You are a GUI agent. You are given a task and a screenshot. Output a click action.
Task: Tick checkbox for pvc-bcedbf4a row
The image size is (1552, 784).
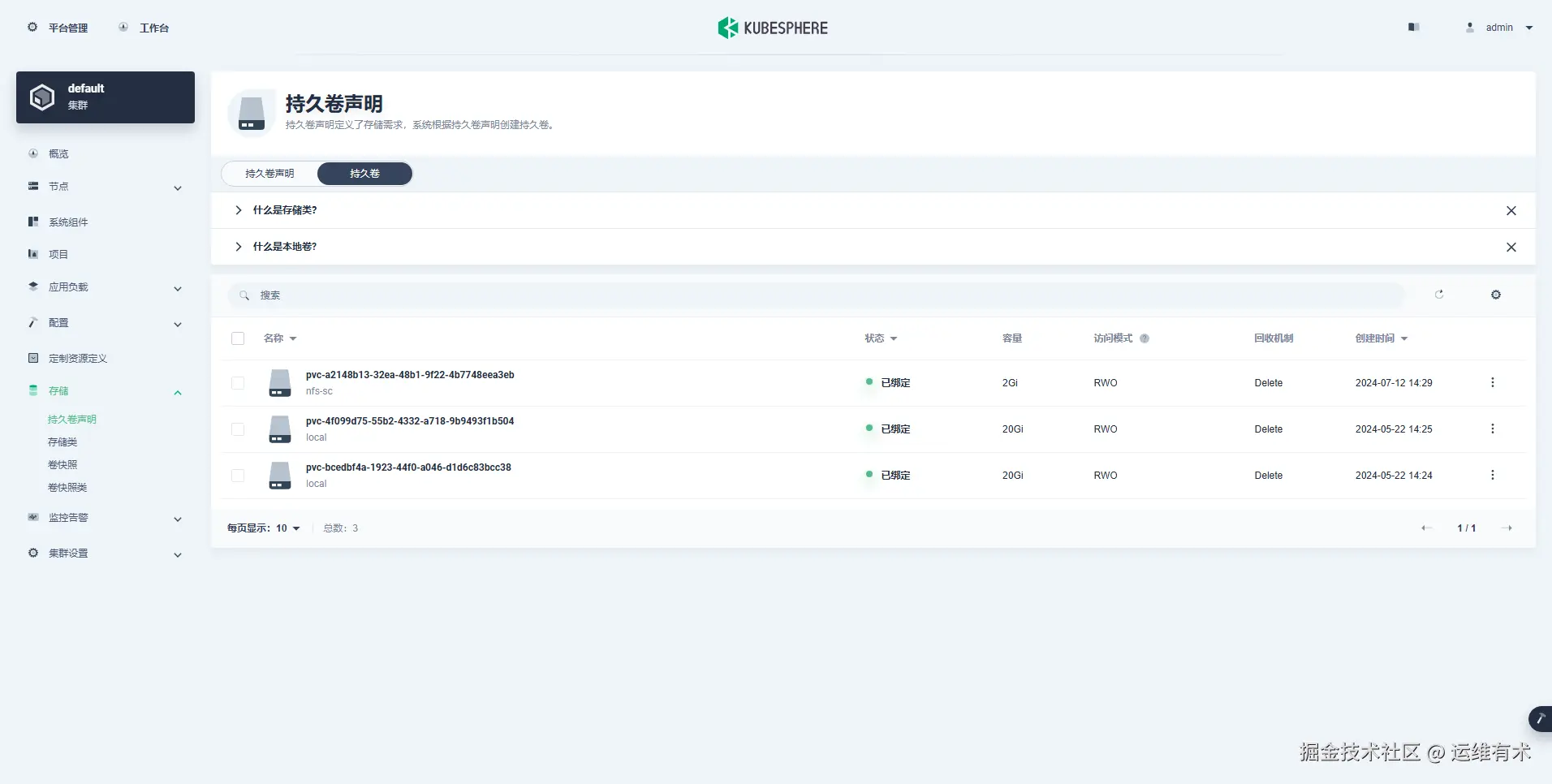coord(238,476)
